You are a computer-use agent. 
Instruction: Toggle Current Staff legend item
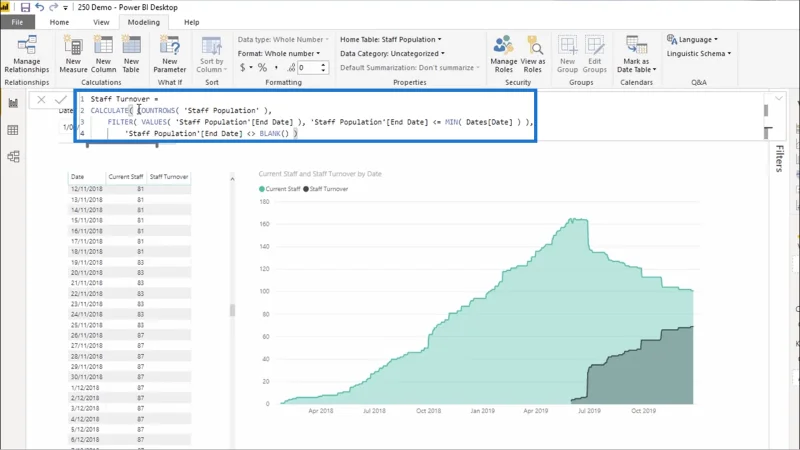pyautogui.click(x=280, y=189)
